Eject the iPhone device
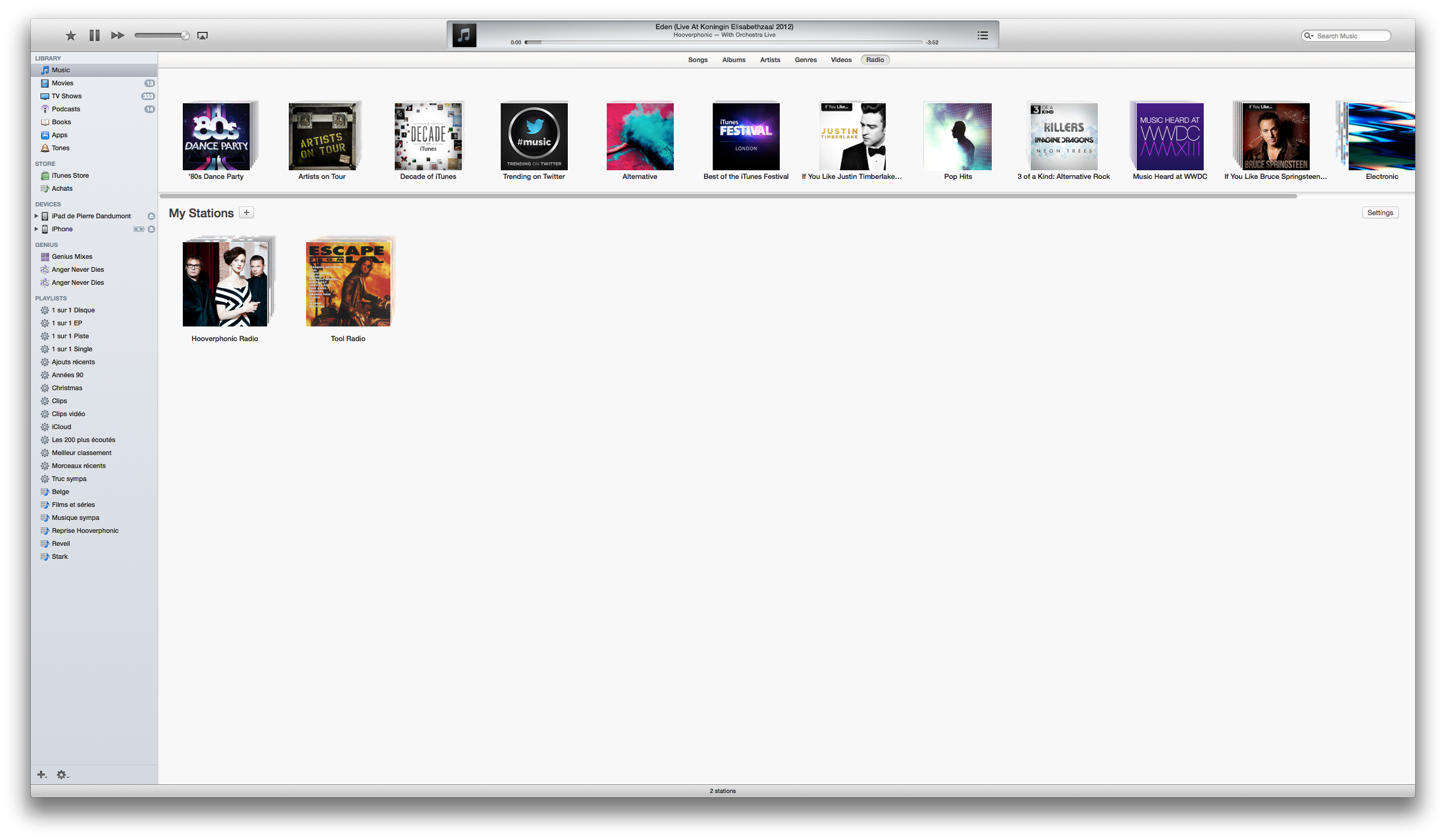This screenshot has width=1446, height=840. coord(151,229)
